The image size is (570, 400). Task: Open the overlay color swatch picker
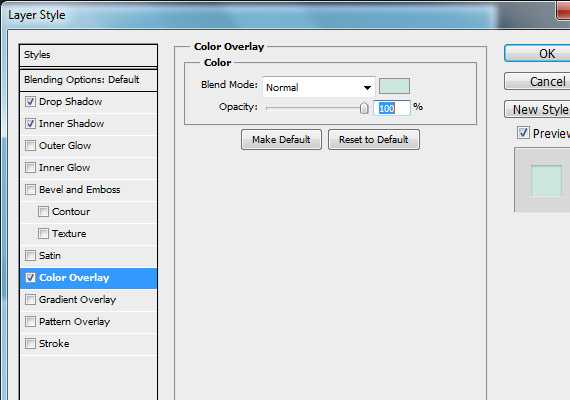(394, 86)
